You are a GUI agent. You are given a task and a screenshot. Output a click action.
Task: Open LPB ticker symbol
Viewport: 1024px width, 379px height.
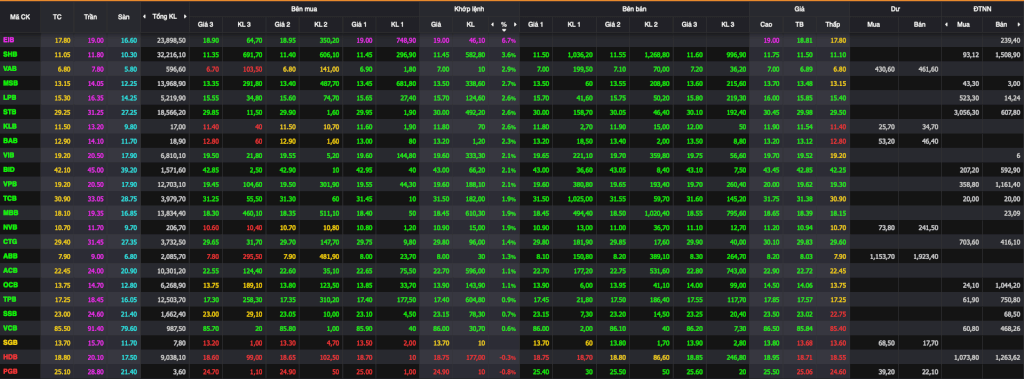point(9,97)
